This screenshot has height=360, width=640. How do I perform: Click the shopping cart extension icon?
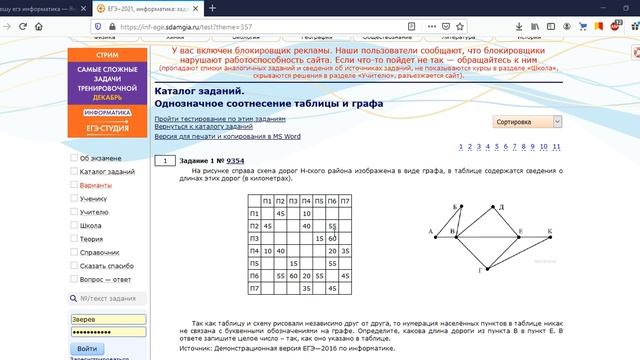tap(583, 27)
